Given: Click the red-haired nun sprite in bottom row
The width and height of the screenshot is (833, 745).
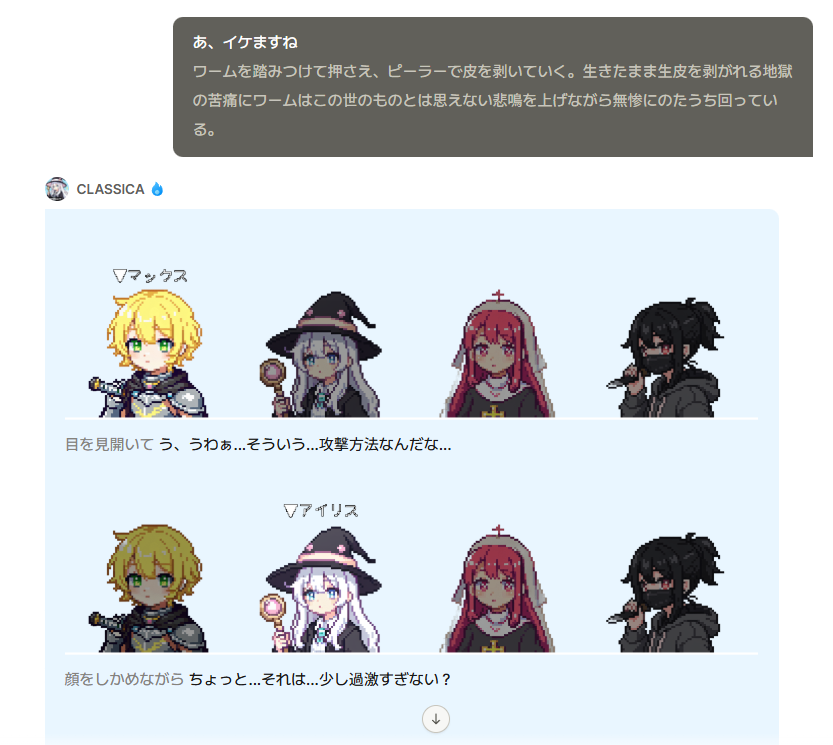Looking at the screenshot, I should (x=497, y=589).
